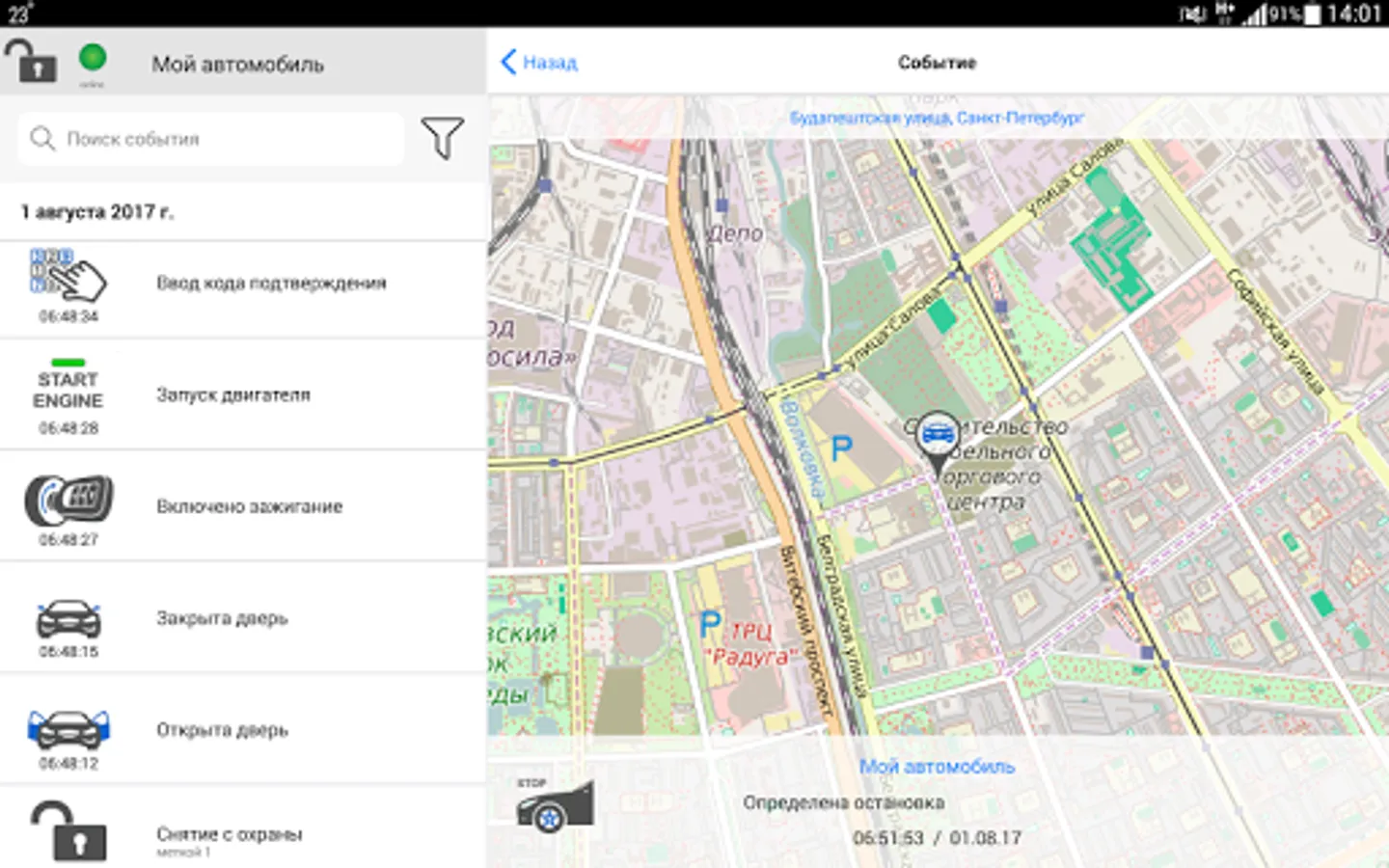Tap the 'Определена остановка' event text

[x=844, y=802]
